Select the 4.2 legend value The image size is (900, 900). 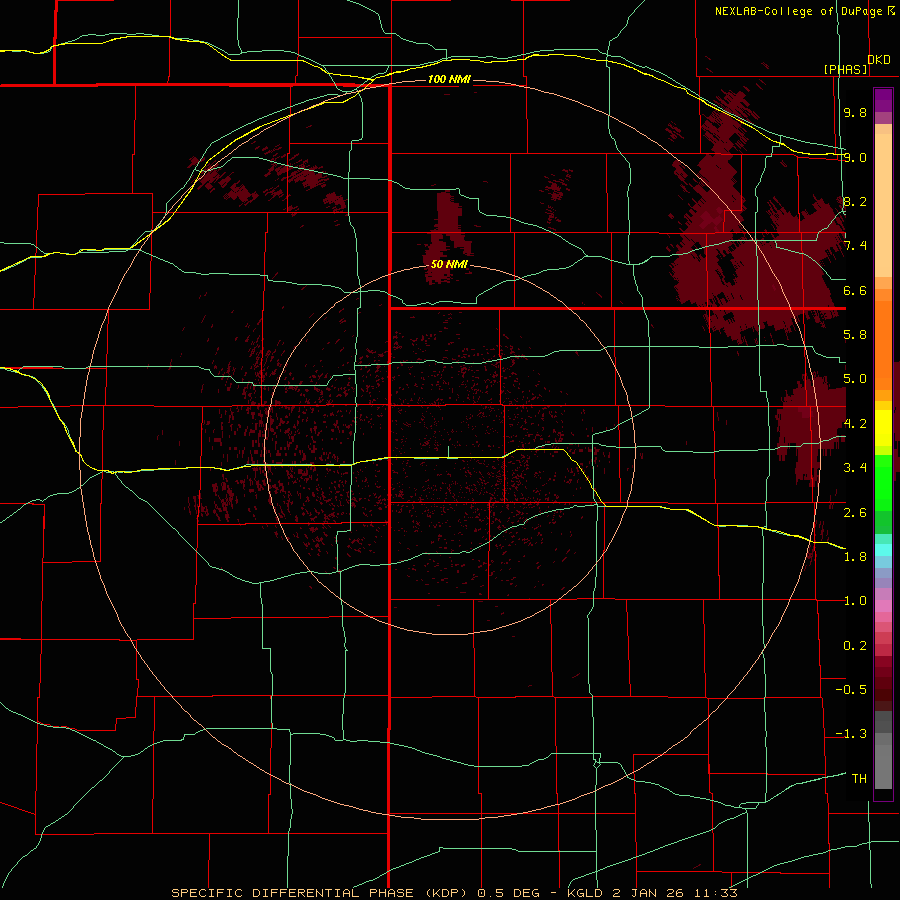pyautogui.click(x=855, y=424)
